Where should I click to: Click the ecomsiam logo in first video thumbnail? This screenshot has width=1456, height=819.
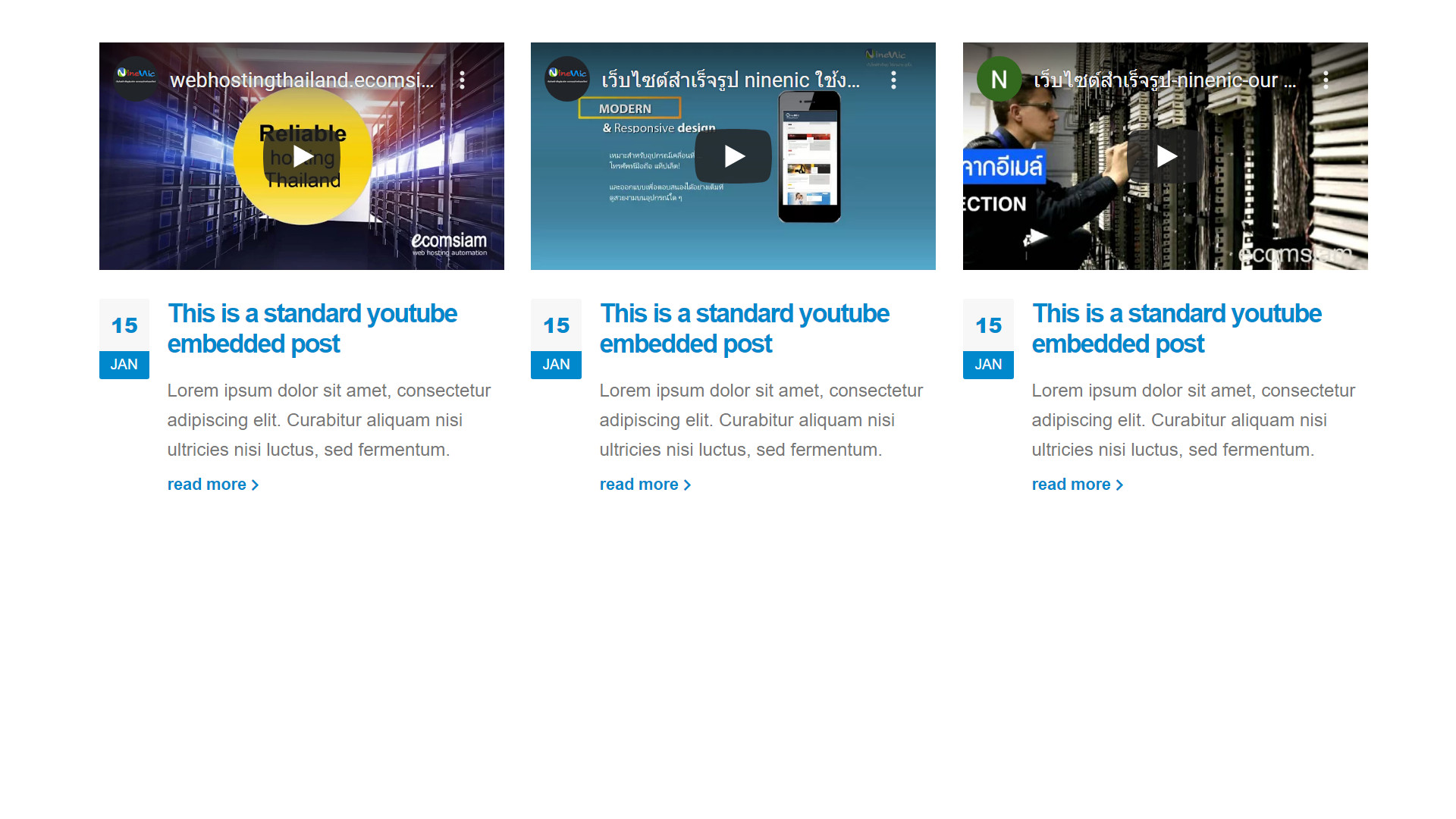(449, 244)
